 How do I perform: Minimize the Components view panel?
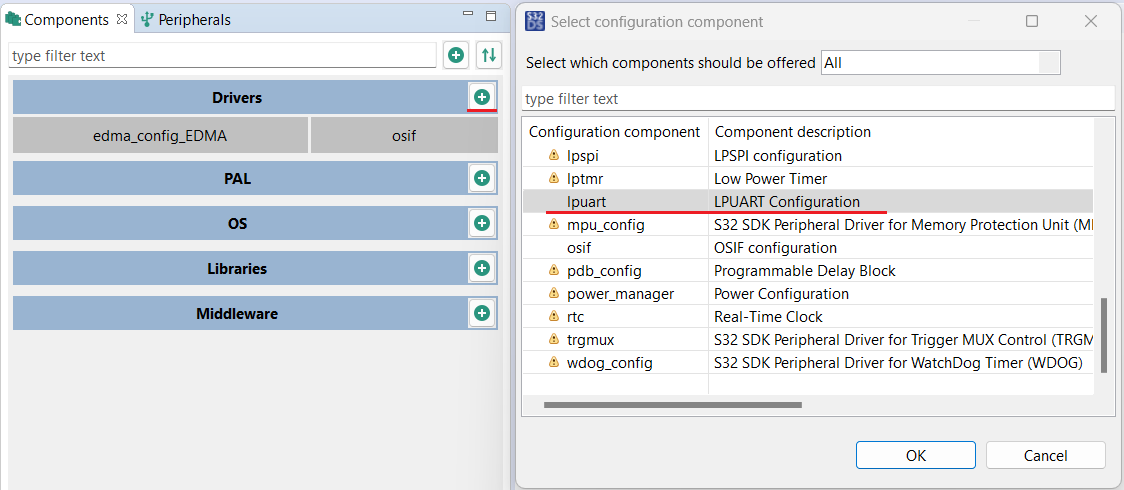468,15
